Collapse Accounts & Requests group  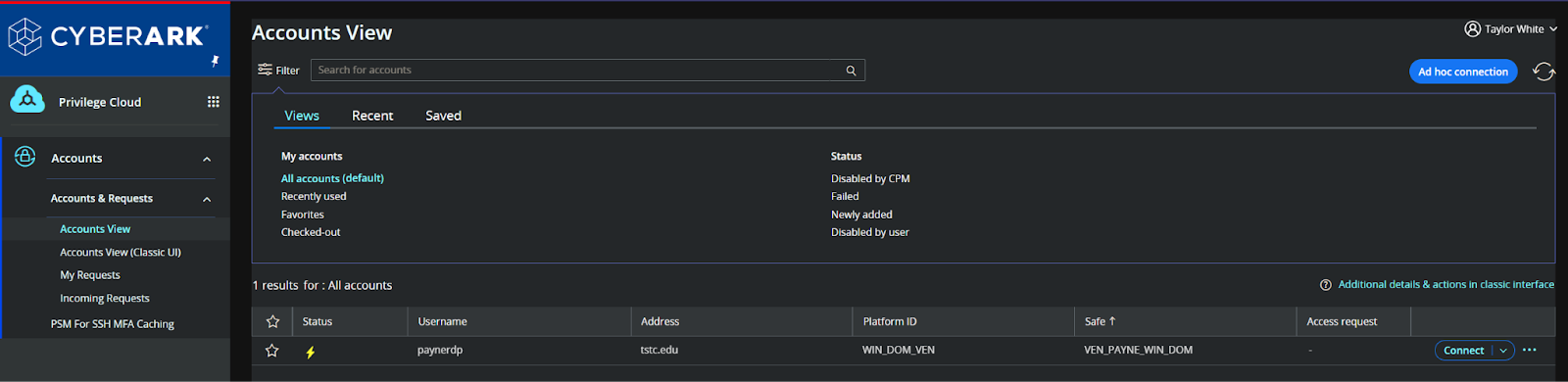[207, 199]
